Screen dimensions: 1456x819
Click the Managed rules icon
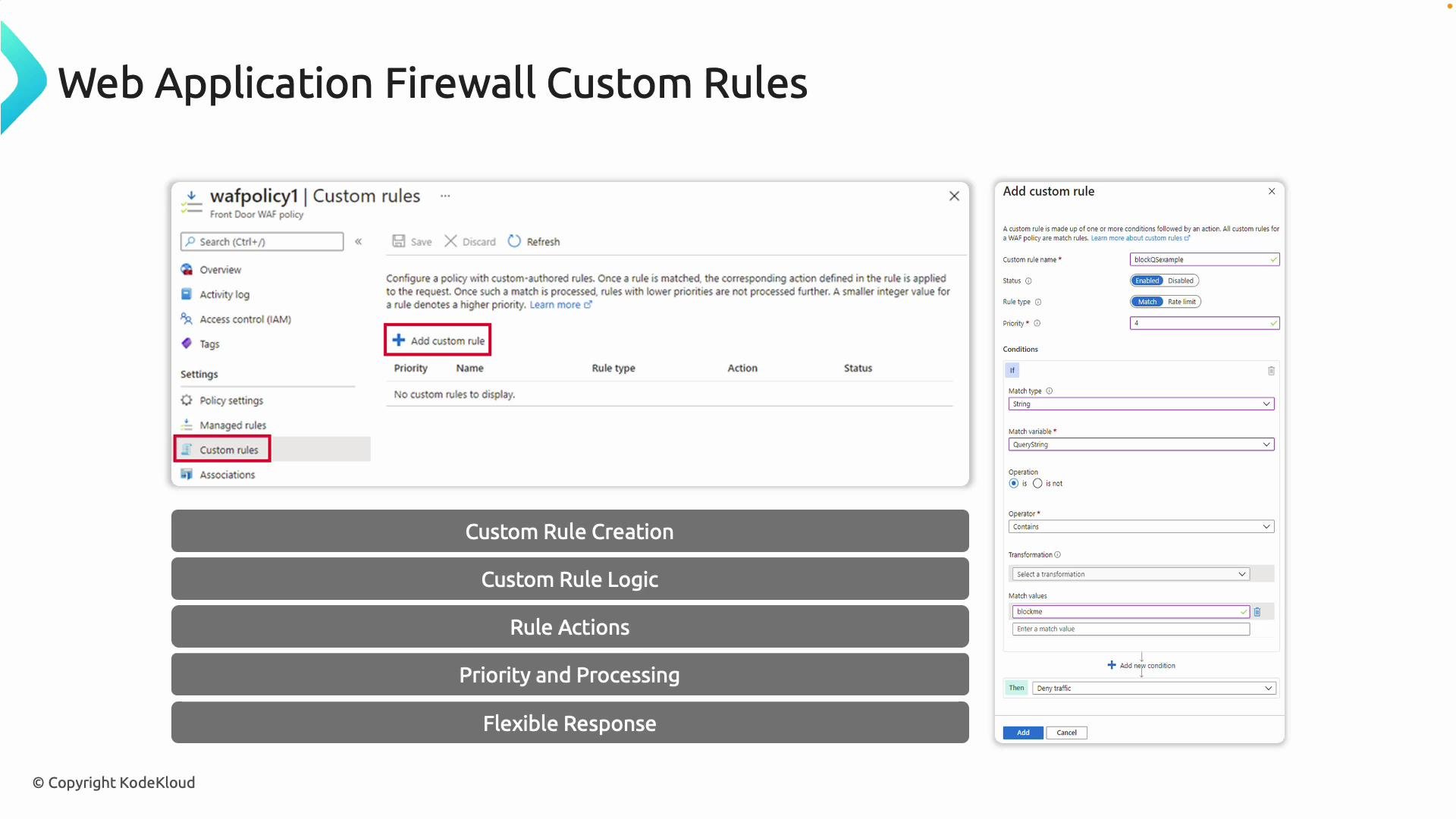187,425
